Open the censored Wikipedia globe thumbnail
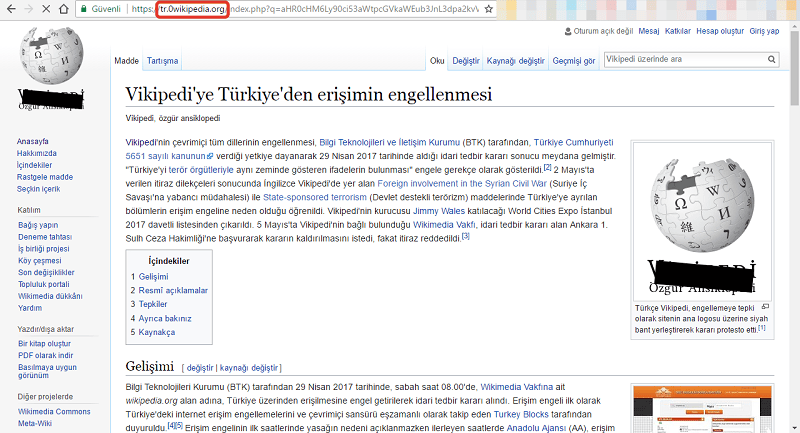Viewport: 800px width, 433px height. click(703, 221)
